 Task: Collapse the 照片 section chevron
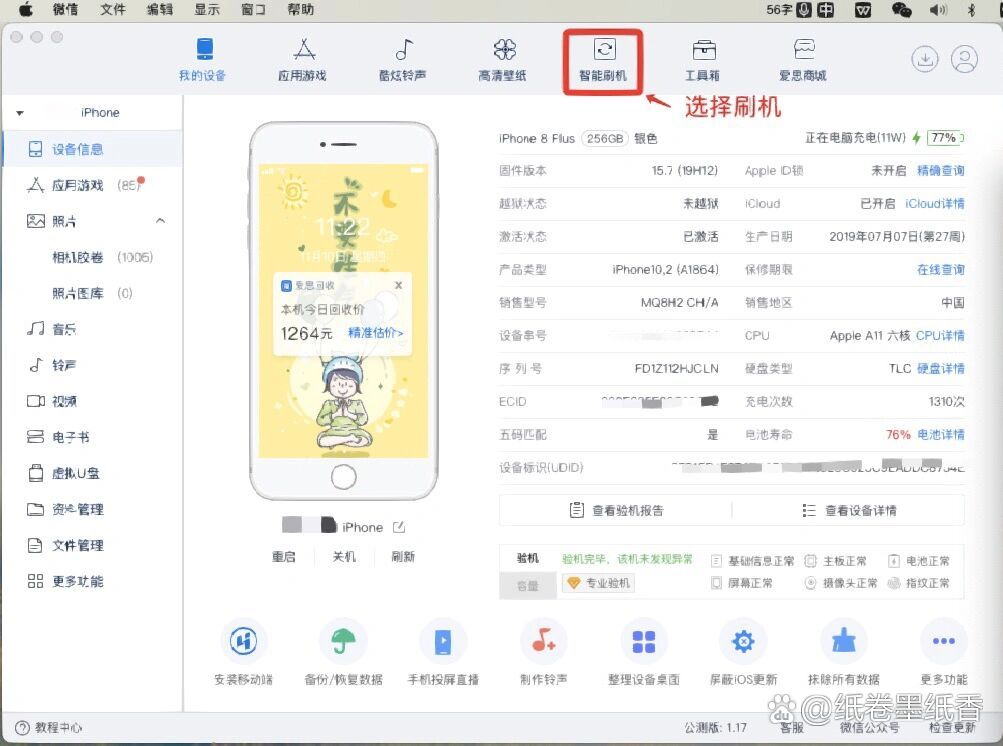[161, 221]
